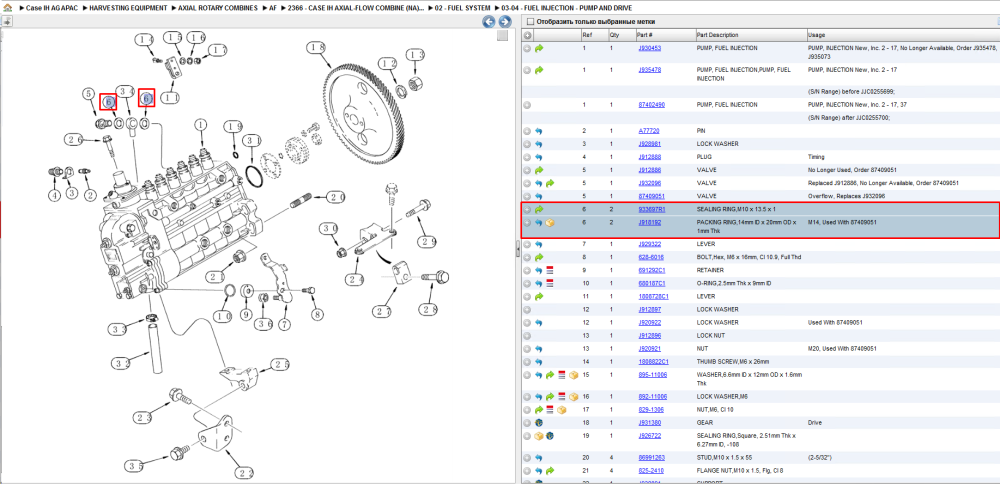Click blue arrow in 87409051 VALVE row

[x=539, y=196]
